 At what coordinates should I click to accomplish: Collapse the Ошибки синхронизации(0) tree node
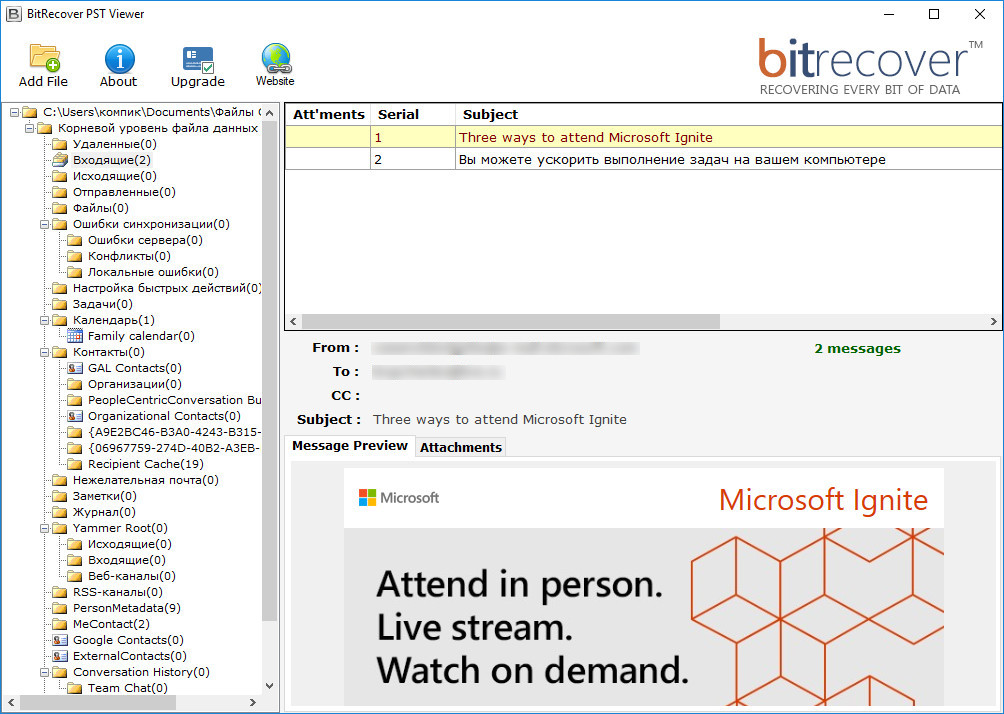44,224
